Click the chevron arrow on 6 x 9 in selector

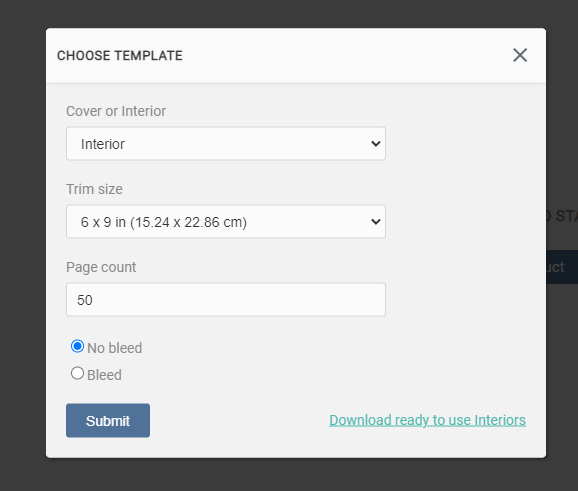click(x=376, y=222)
